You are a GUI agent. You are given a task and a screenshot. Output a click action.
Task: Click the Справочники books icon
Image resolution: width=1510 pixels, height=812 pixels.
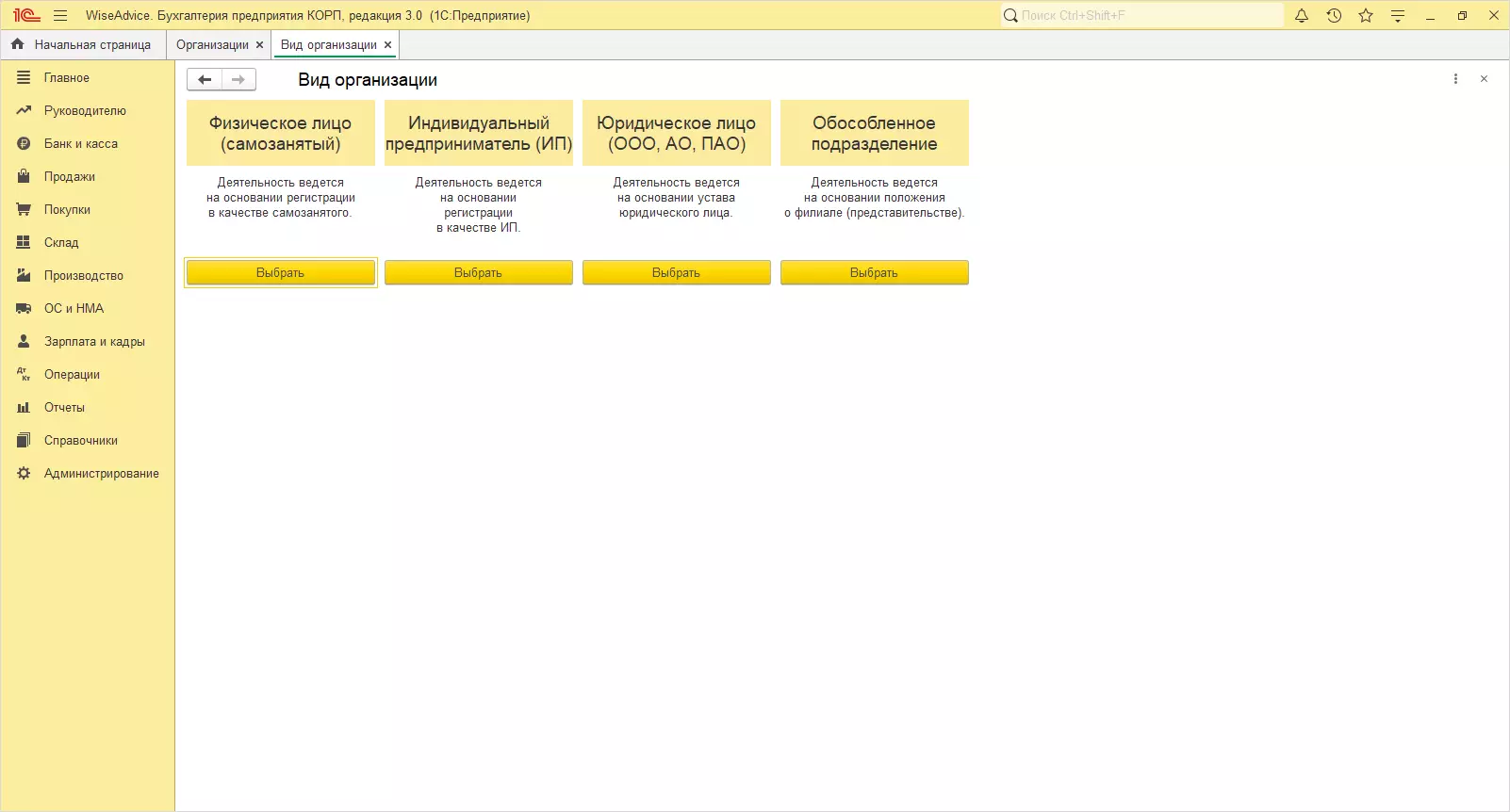coord(24,440)
